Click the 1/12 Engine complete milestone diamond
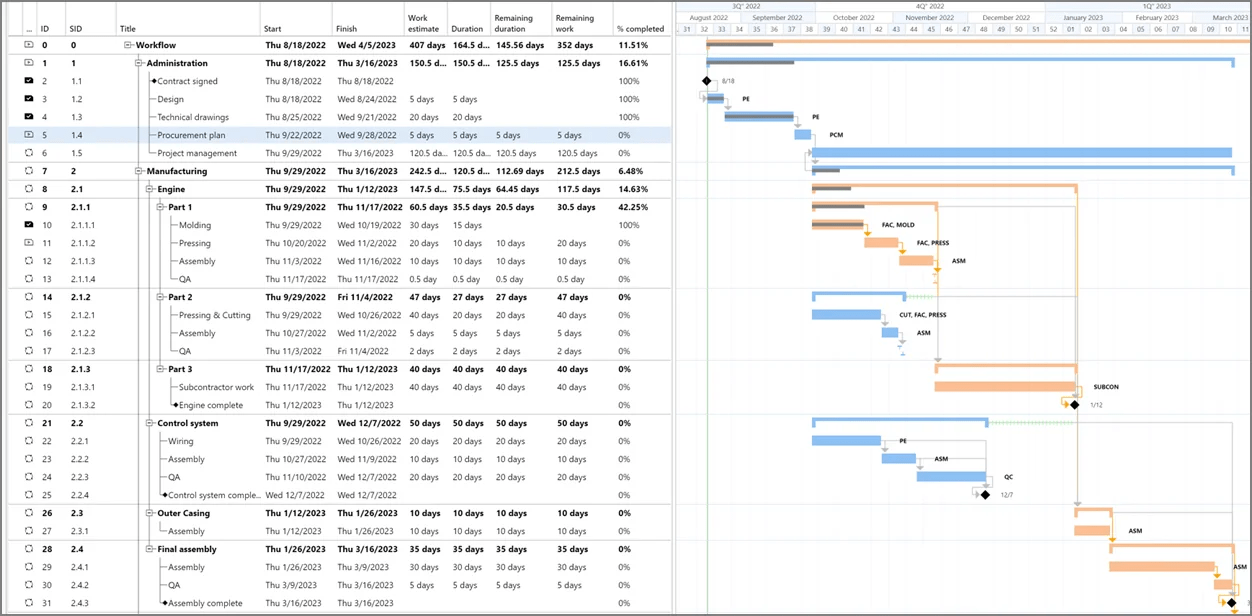 (1074, 405)
